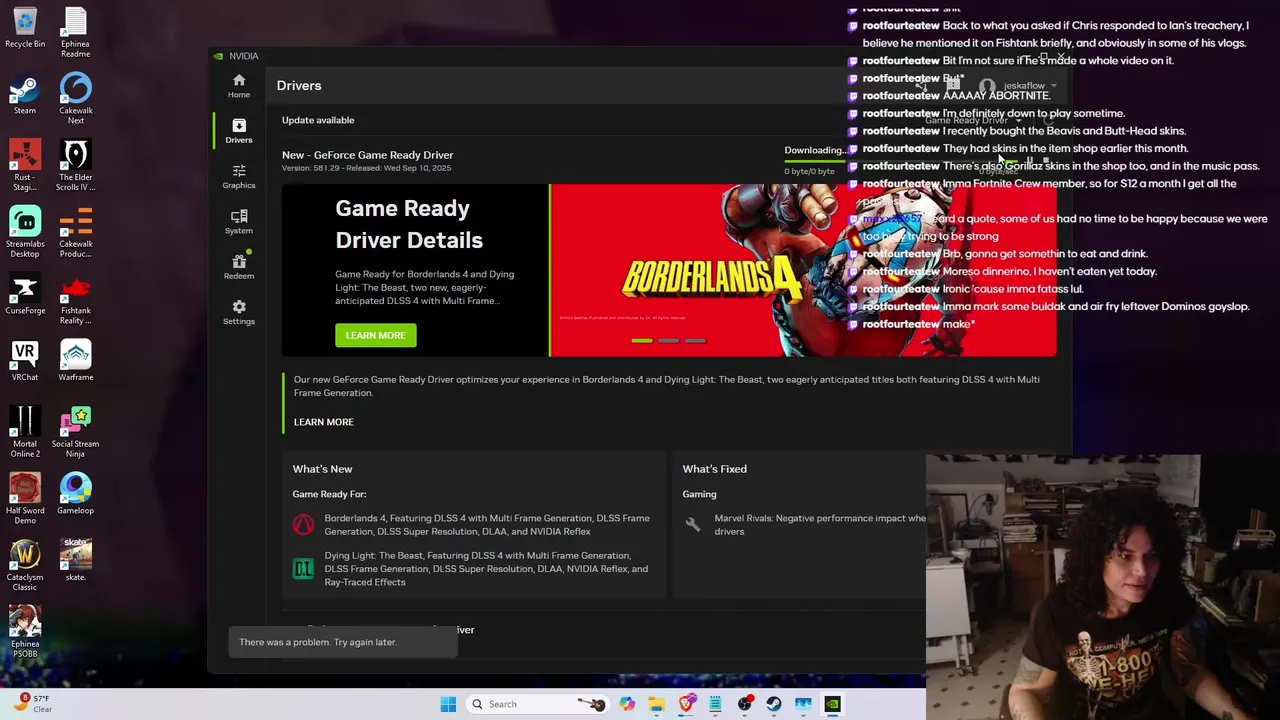Open Steam from the taskbar
Viewport: 1280px width, 720px height.
pyautogui.click(x=774, y=704)
